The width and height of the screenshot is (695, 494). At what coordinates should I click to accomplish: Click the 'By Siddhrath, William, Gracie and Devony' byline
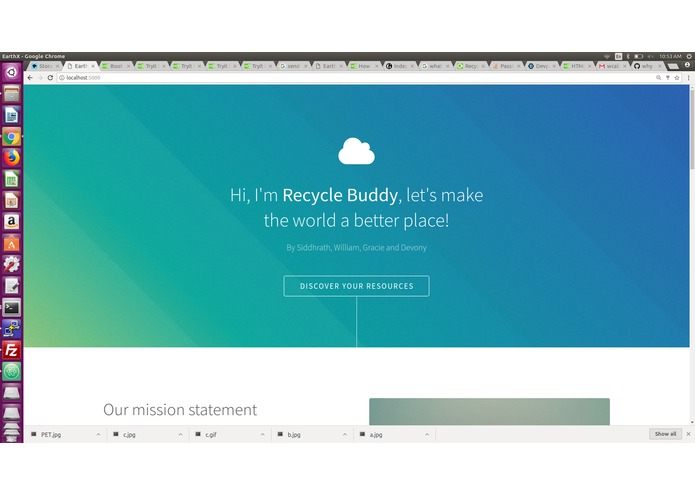coord(356,248)
